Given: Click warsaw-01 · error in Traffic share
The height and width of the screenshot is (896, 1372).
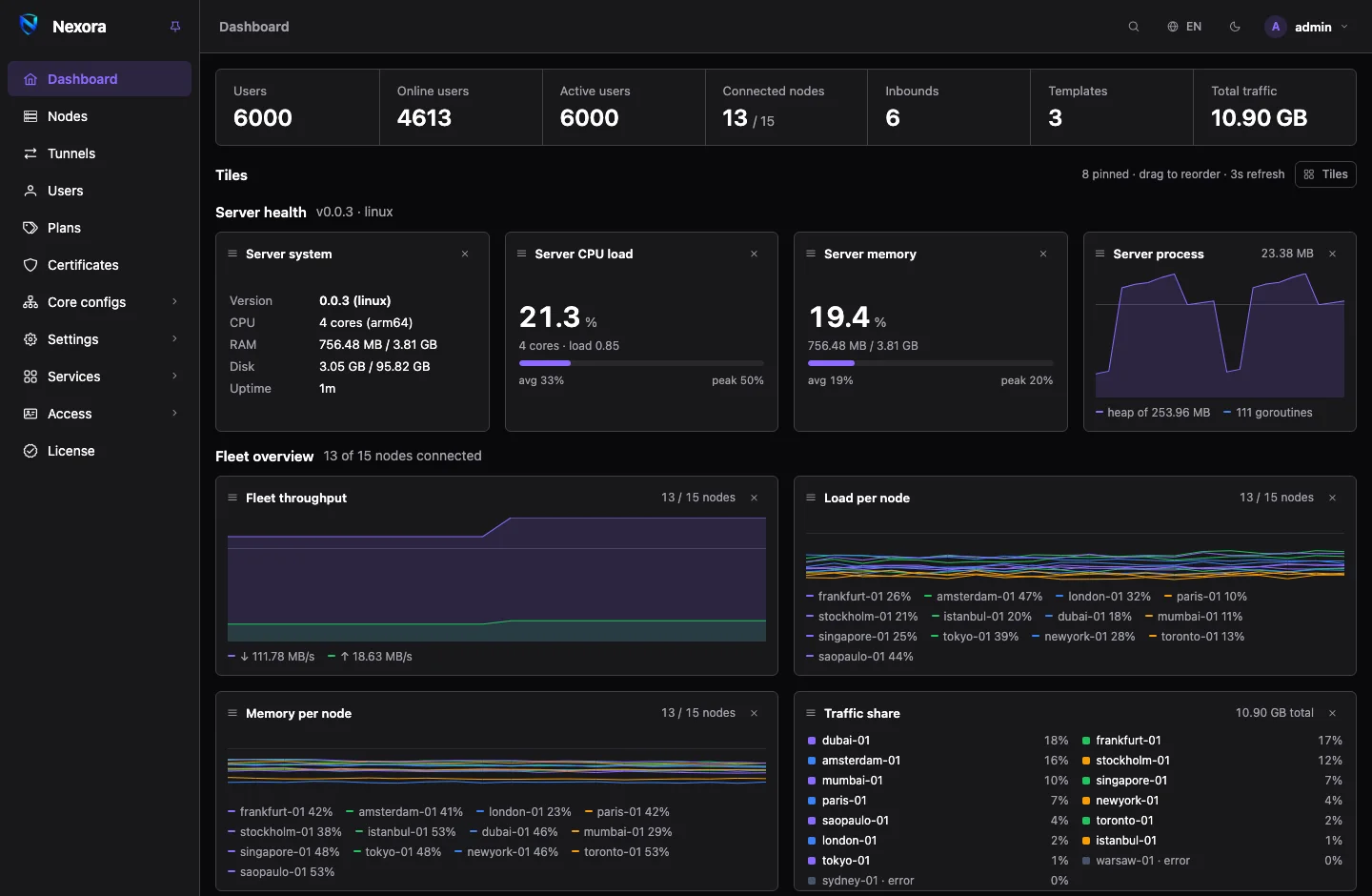Looking at the screenshot, I should pyautogui.click(x=1142, y=861).
